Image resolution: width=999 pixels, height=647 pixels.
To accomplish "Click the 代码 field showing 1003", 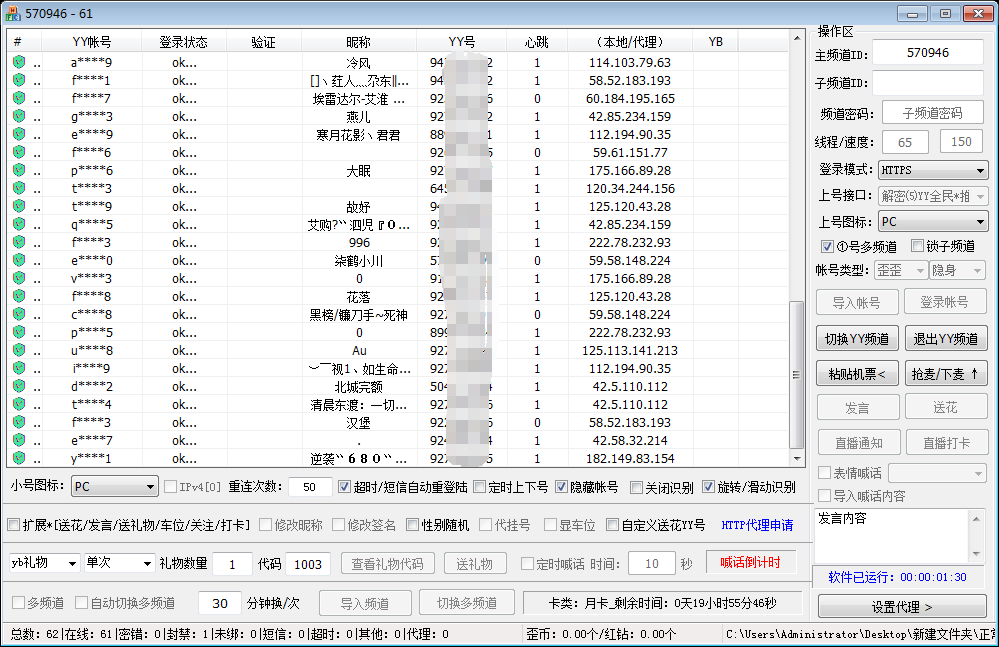I will [x=308, y=564].
